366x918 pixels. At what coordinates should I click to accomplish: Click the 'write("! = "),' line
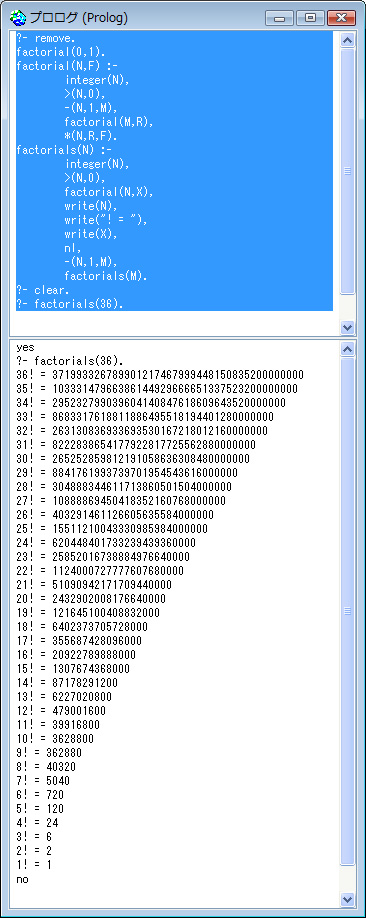point(105,220)
